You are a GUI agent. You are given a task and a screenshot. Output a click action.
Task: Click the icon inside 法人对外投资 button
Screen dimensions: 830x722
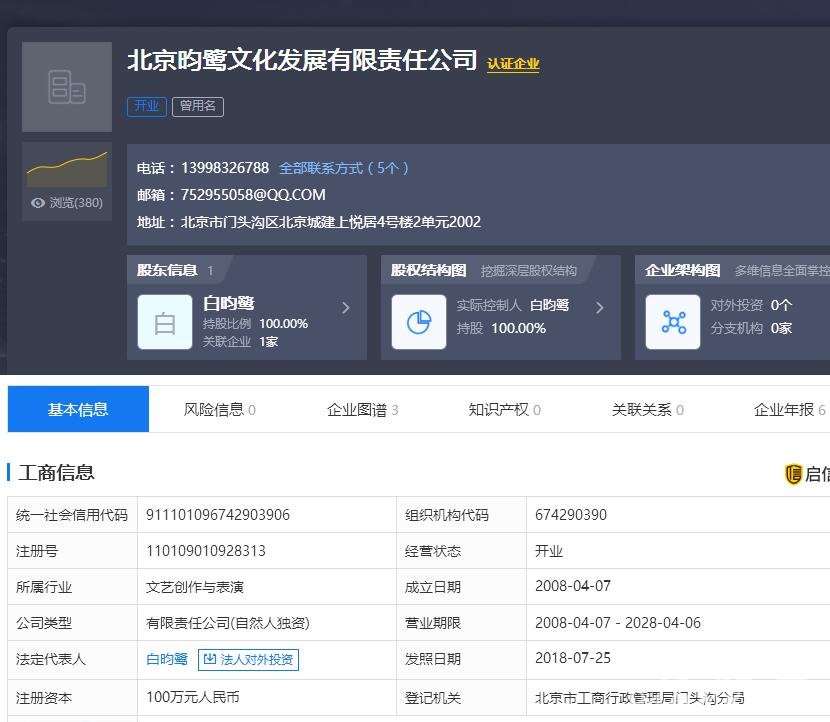click(x=210, y=659)
